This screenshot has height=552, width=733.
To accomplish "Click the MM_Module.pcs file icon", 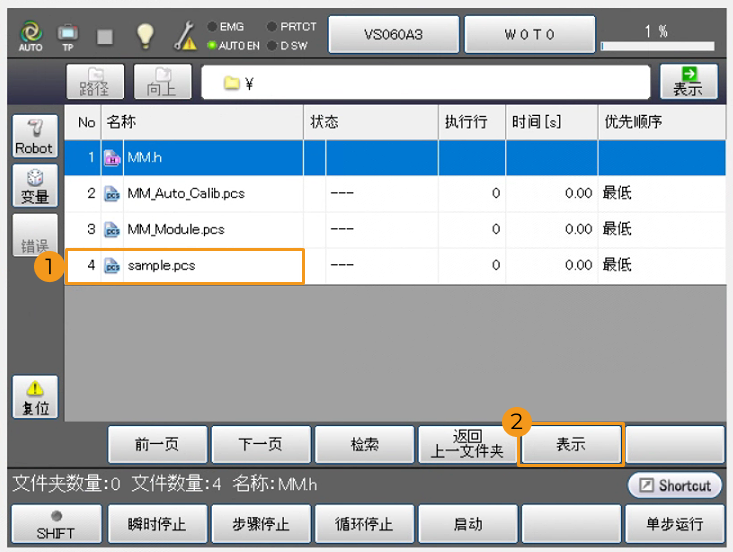I will (x=112, y=229).
